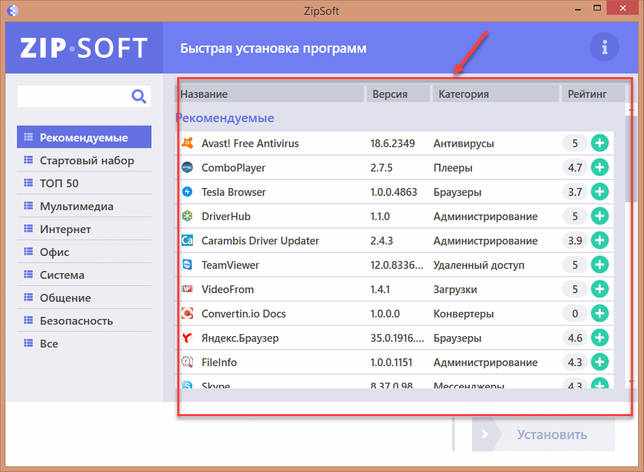644x472 pixels.
Task: Click Avast! Free Antivirus app icon
Action: pyautogui.click(x=187, y=143)
